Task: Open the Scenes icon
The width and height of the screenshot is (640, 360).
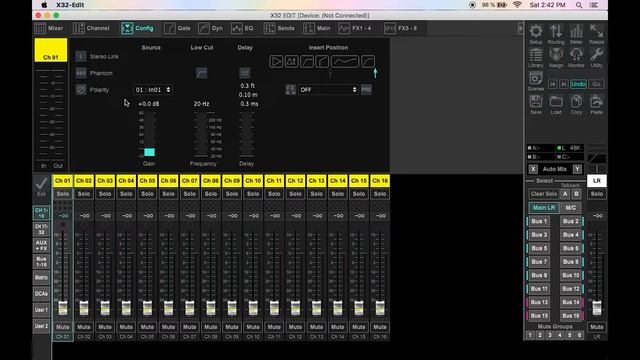Action: [x=536, y=78]
